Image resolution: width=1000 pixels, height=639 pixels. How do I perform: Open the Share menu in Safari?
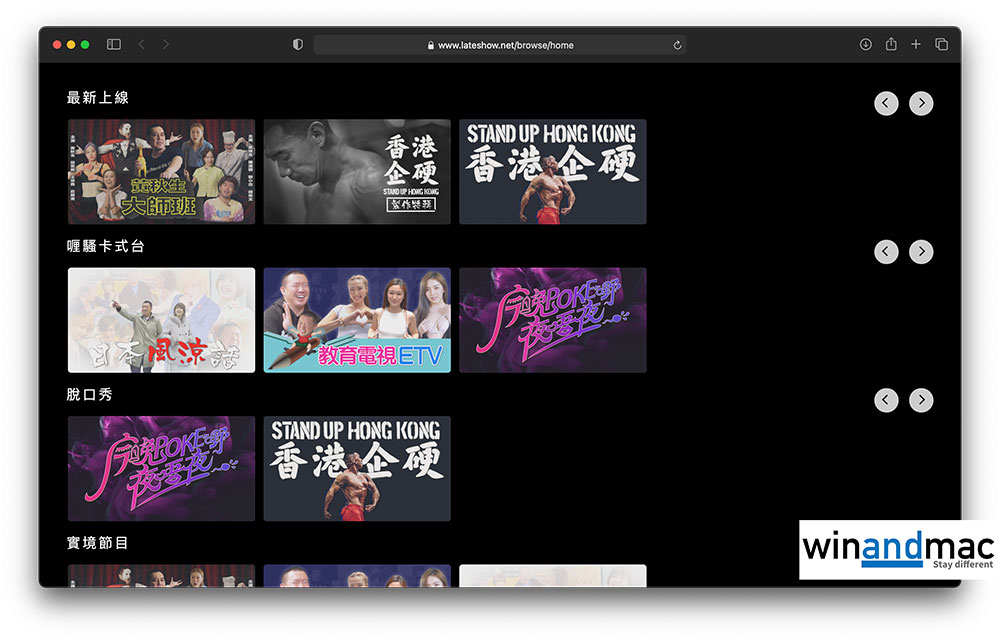891,44
